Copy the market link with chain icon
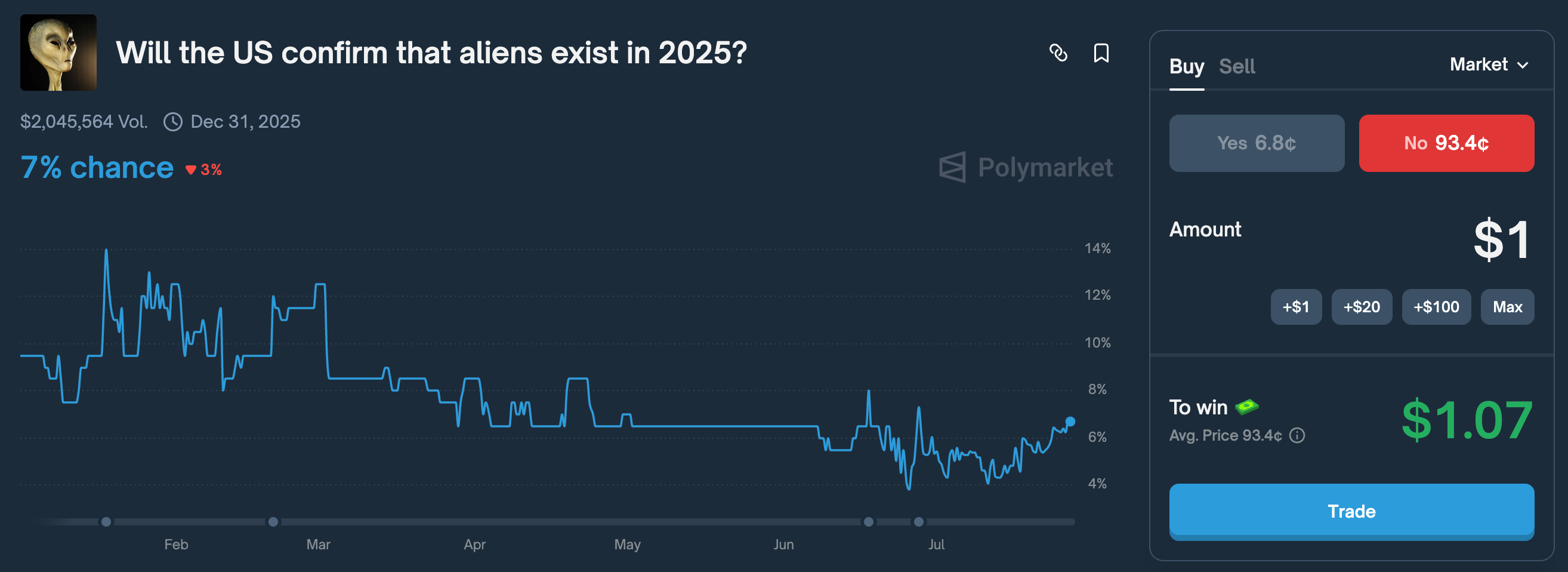The image size is (1568, 572). click(x=1058, y=53)
